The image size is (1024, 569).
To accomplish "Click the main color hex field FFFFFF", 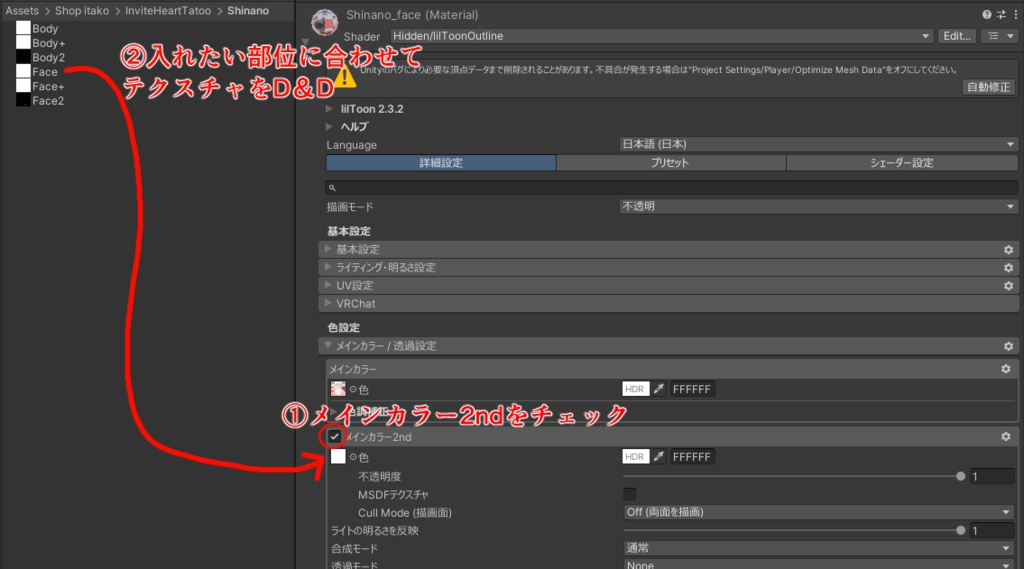I will tap(692, 389).
